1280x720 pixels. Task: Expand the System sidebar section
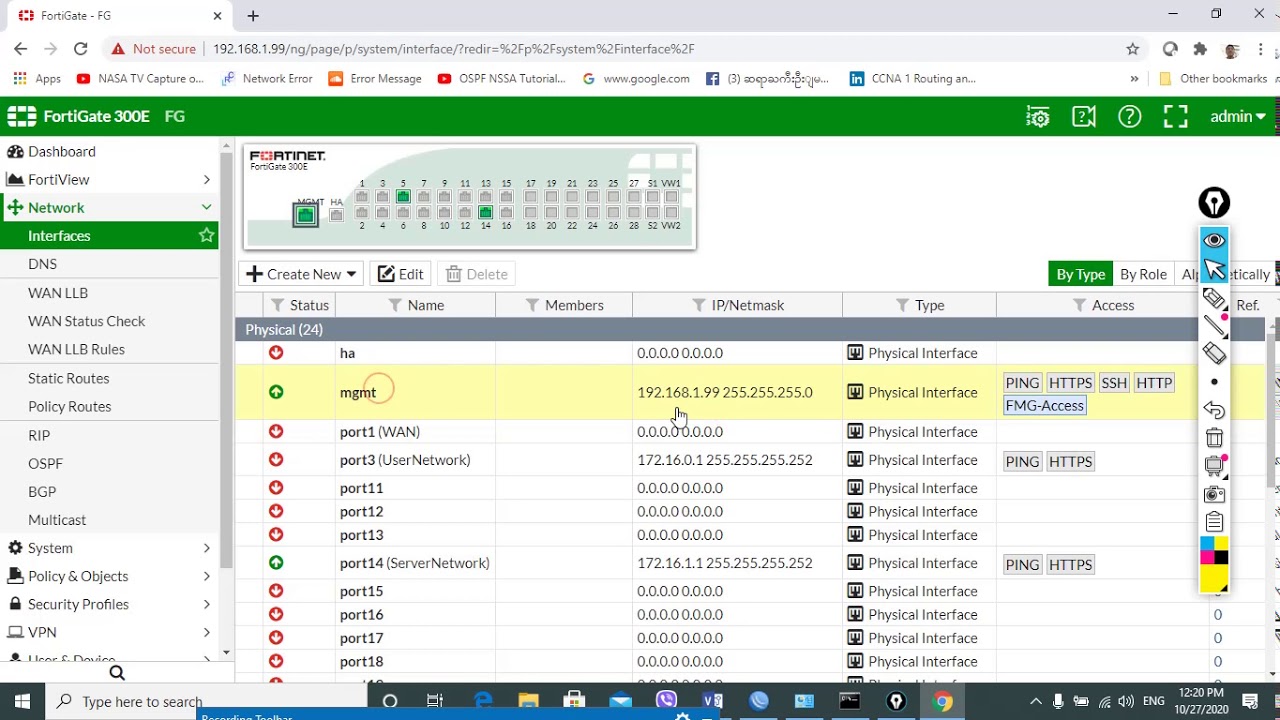tap(109, 548)
